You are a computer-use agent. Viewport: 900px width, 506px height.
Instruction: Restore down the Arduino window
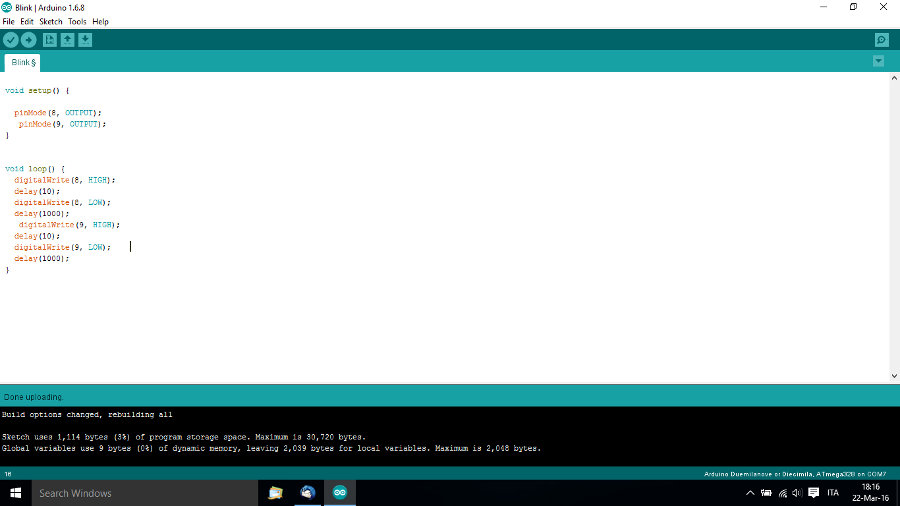(854, 7)
